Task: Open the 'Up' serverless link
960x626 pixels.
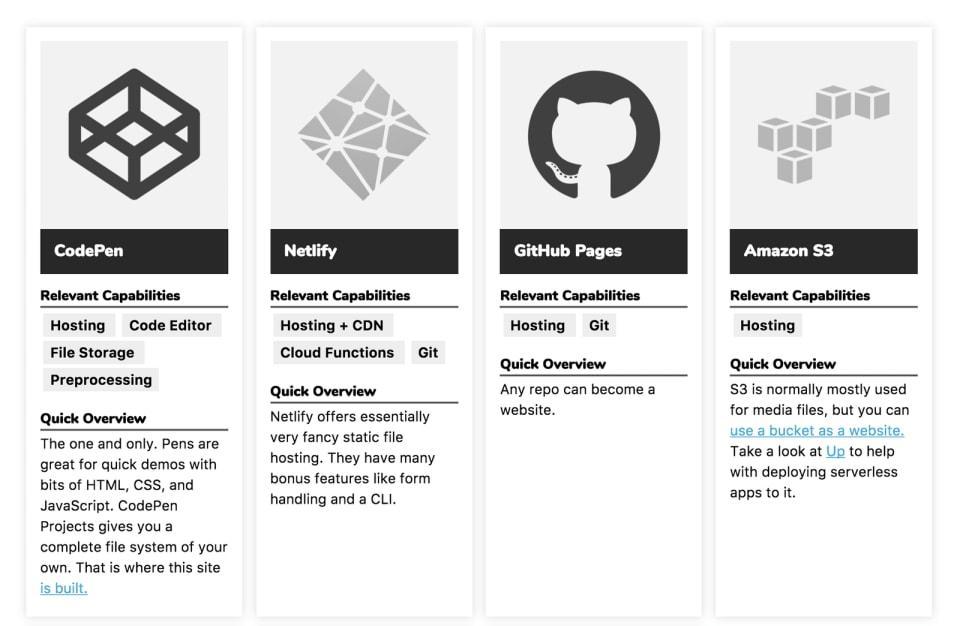Action: (835, 452)
